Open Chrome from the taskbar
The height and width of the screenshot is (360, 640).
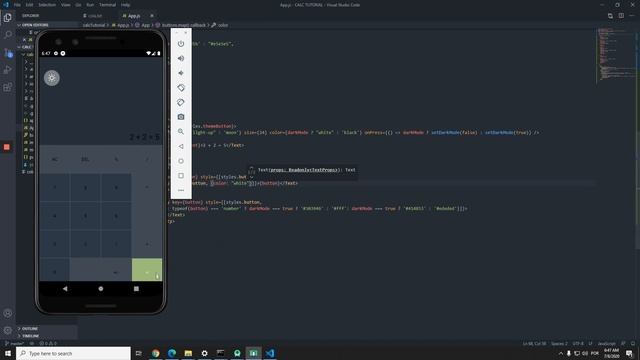tap(156, 353)
